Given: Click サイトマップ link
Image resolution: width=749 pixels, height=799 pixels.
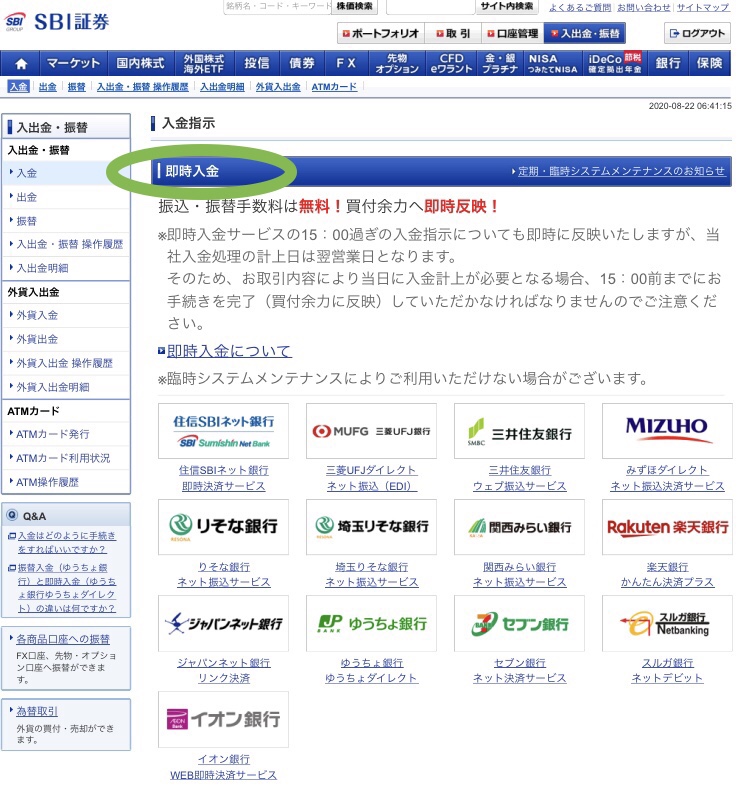Looking at the screenshot, I should (x=703, y=8).
